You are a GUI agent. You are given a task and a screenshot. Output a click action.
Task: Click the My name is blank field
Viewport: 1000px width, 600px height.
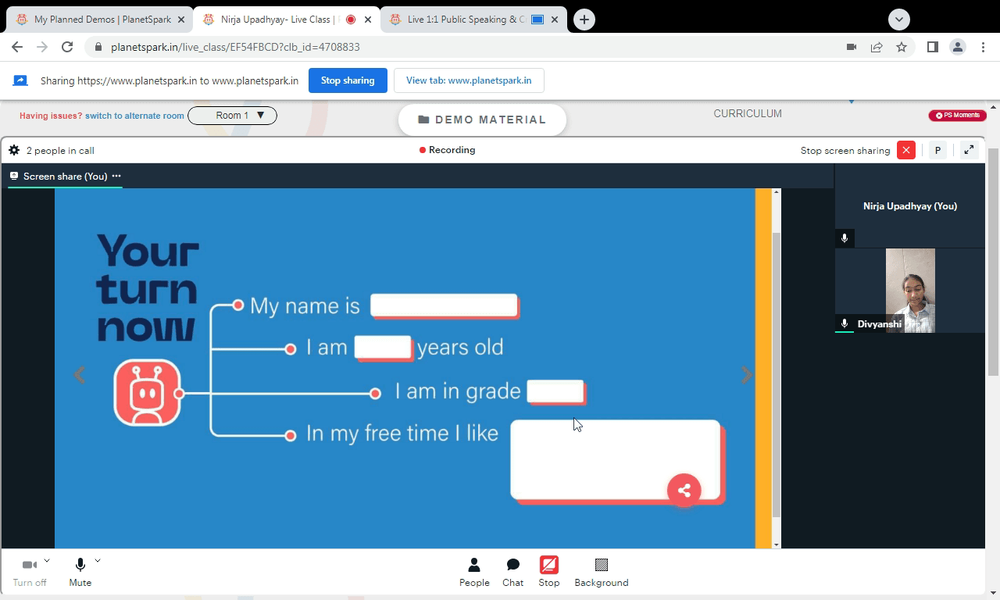444,305
